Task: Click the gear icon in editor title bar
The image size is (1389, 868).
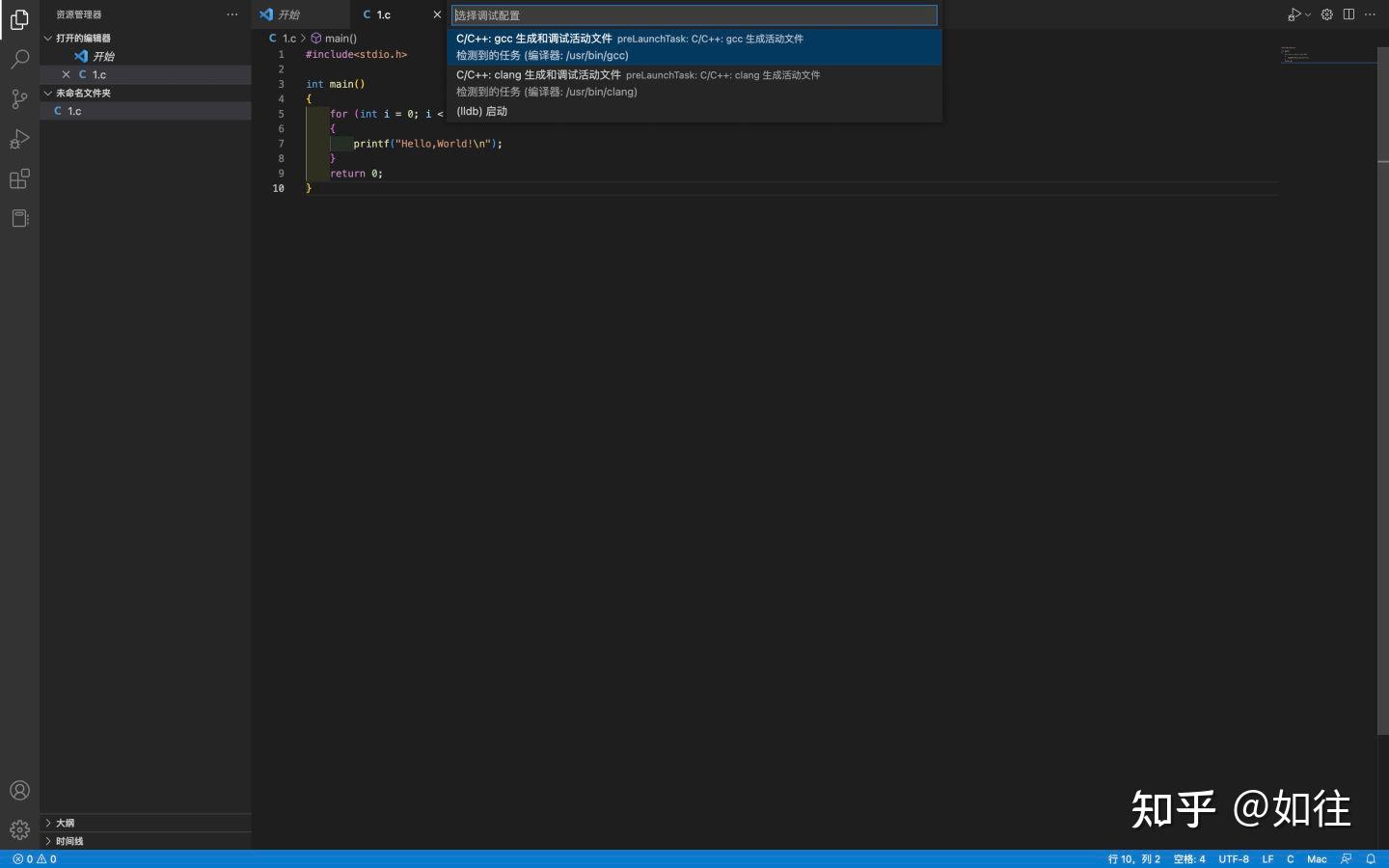Action: point(1327,14)
